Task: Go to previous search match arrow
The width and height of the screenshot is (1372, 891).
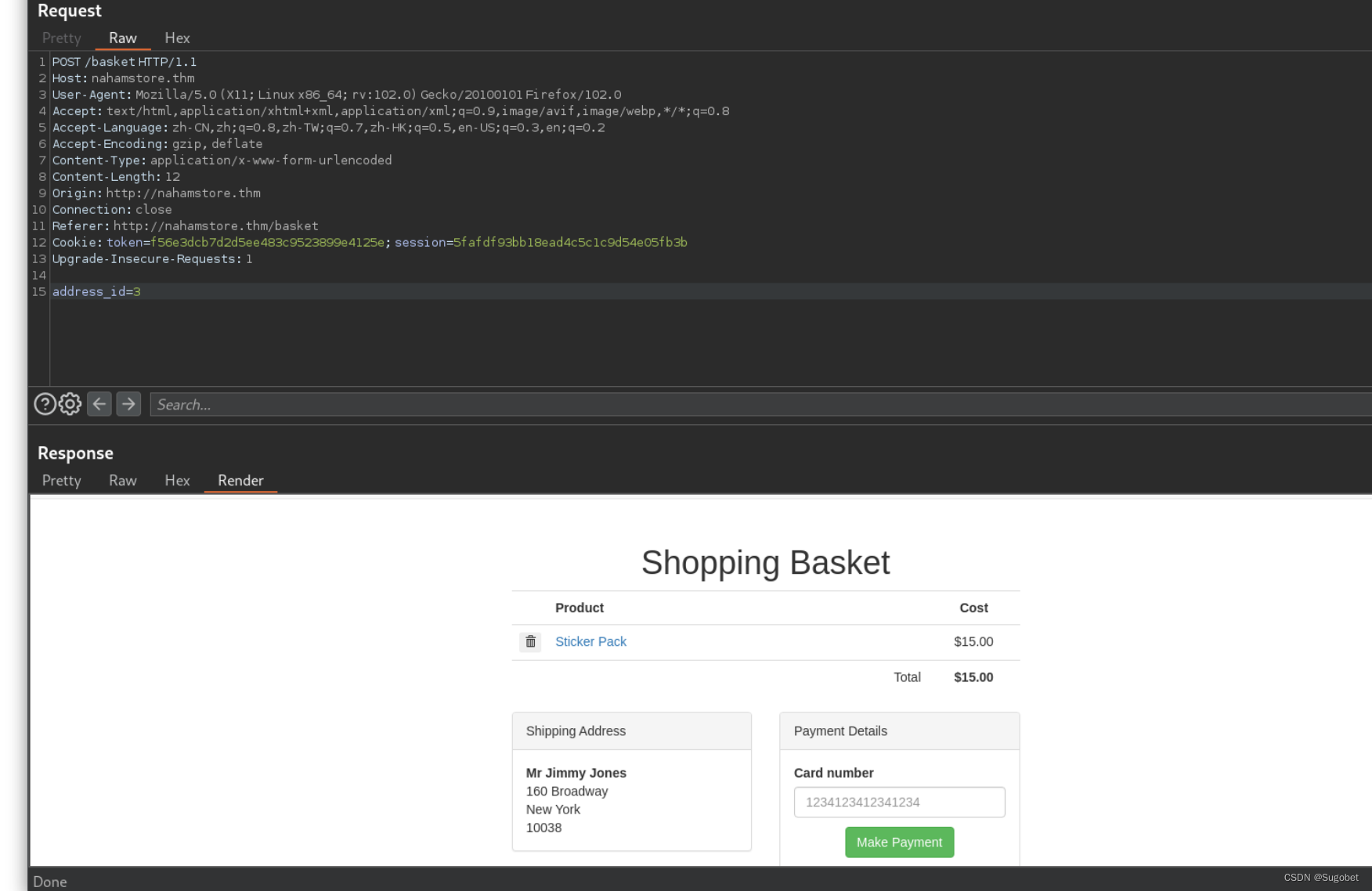Action: point(99,404)
